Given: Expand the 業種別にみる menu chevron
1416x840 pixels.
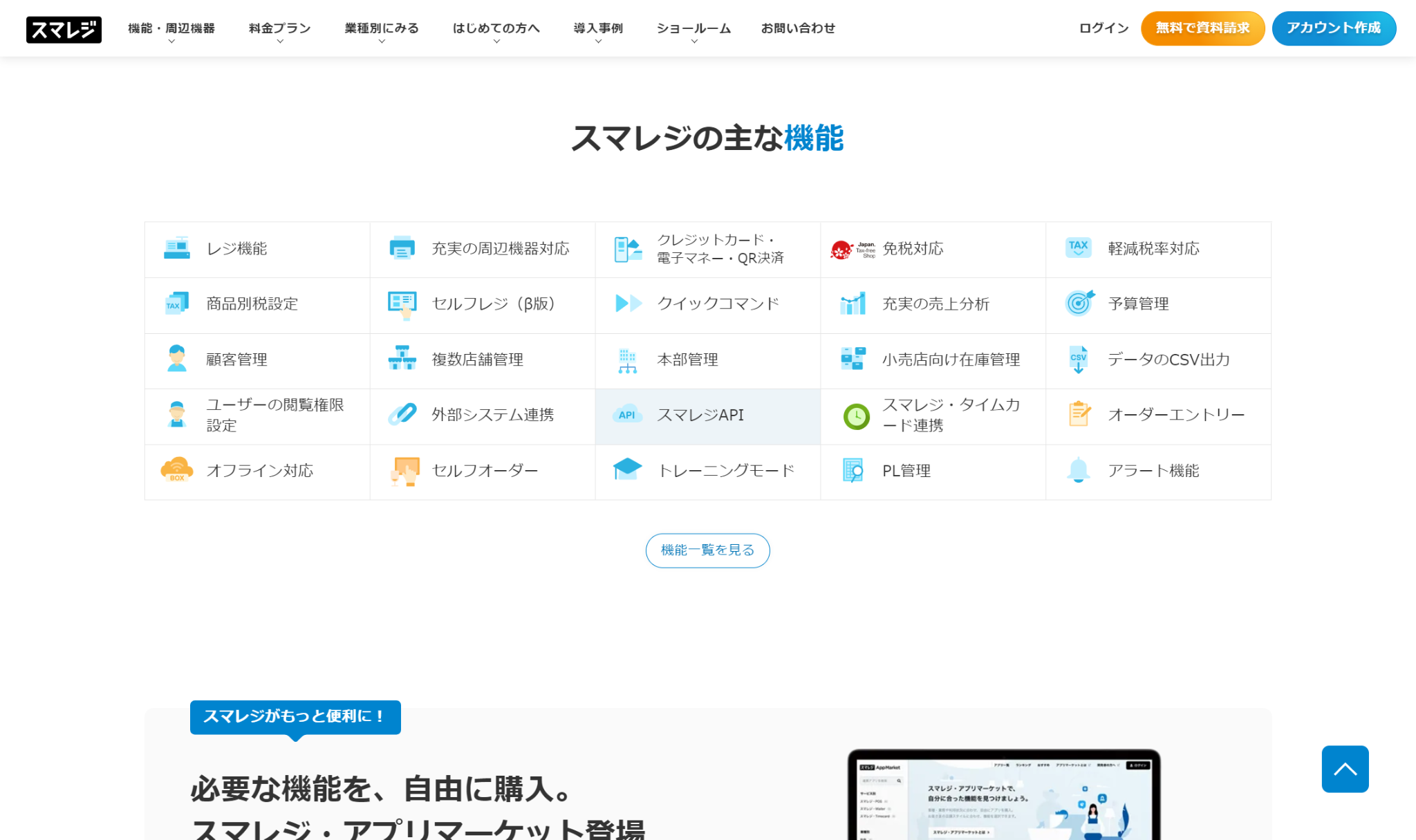Looking at the screenshot, I should click(x=382, y=41).
